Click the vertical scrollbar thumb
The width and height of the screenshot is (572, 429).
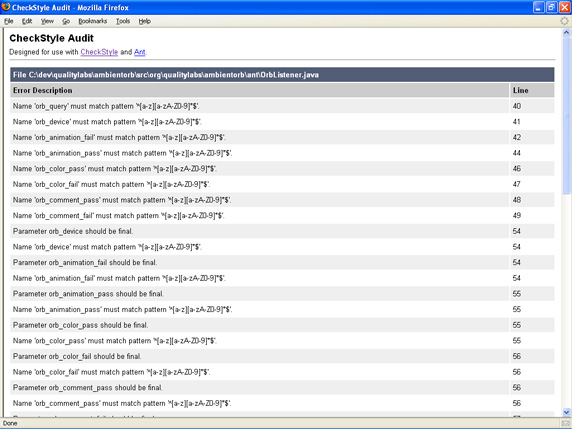click(x=566, y=116)
